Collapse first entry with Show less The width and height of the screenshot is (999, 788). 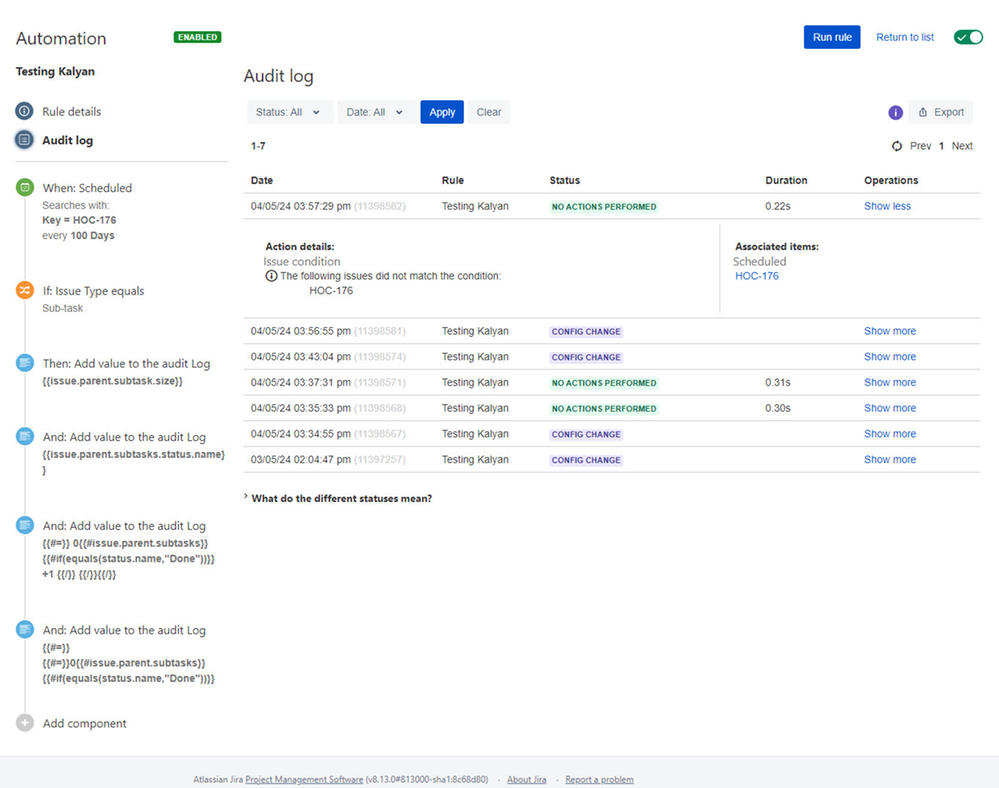887,206
